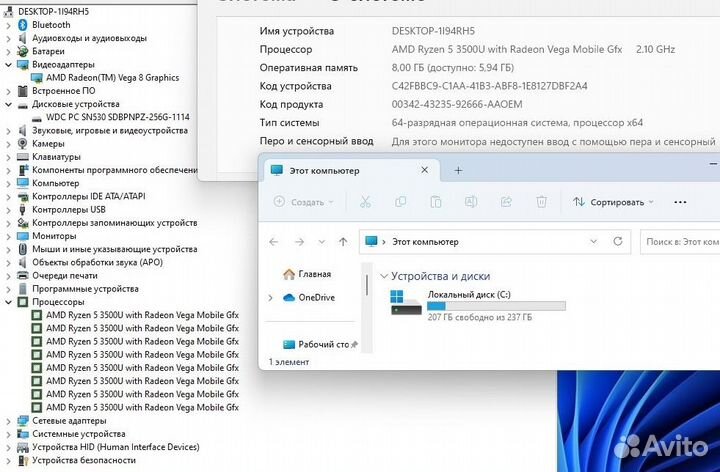The width and height of the screenshot is (720, 472).
Task: Click the Up arrow in Explorer navigation
Action: tap(343, 242)
